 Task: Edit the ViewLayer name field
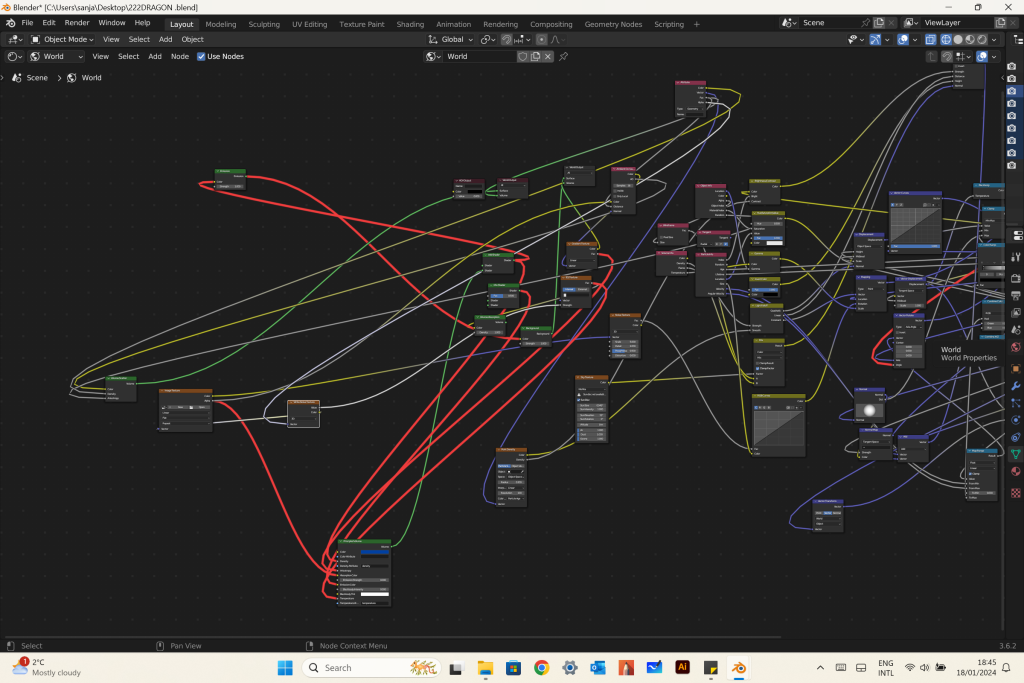pyautogui.click(x=957, y=23)
